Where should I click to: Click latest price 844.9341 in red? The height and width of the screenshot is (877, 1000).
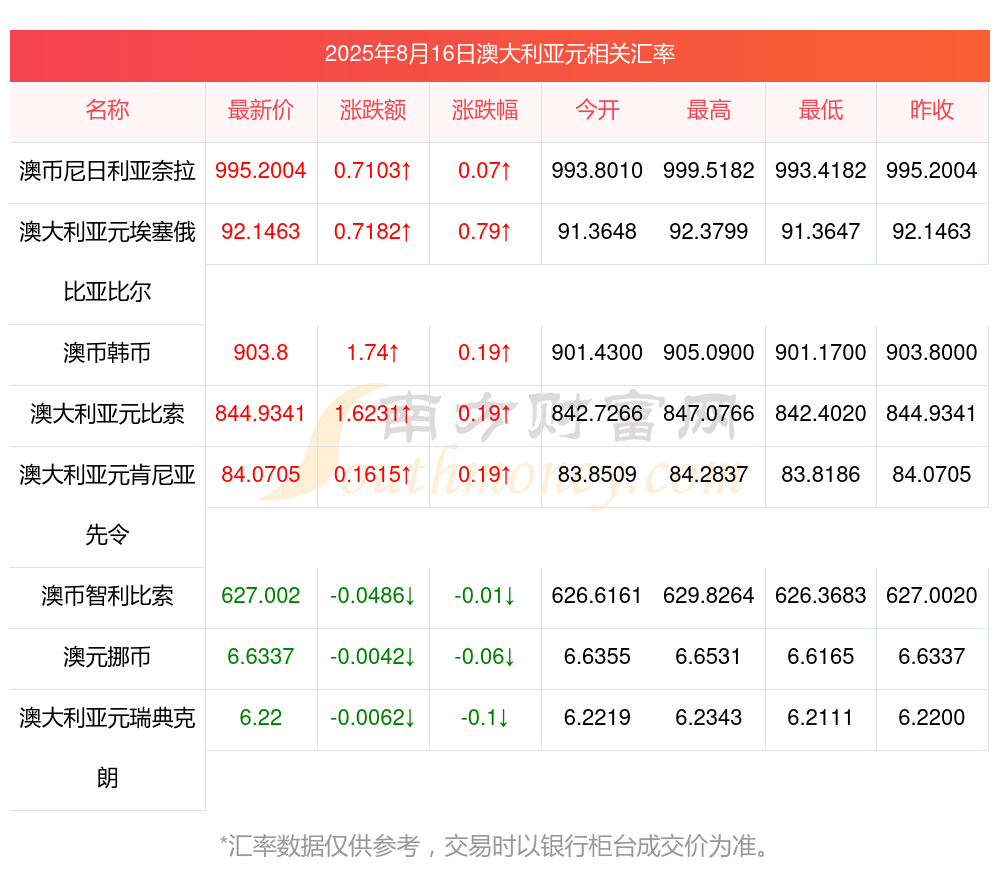[261, 413]
